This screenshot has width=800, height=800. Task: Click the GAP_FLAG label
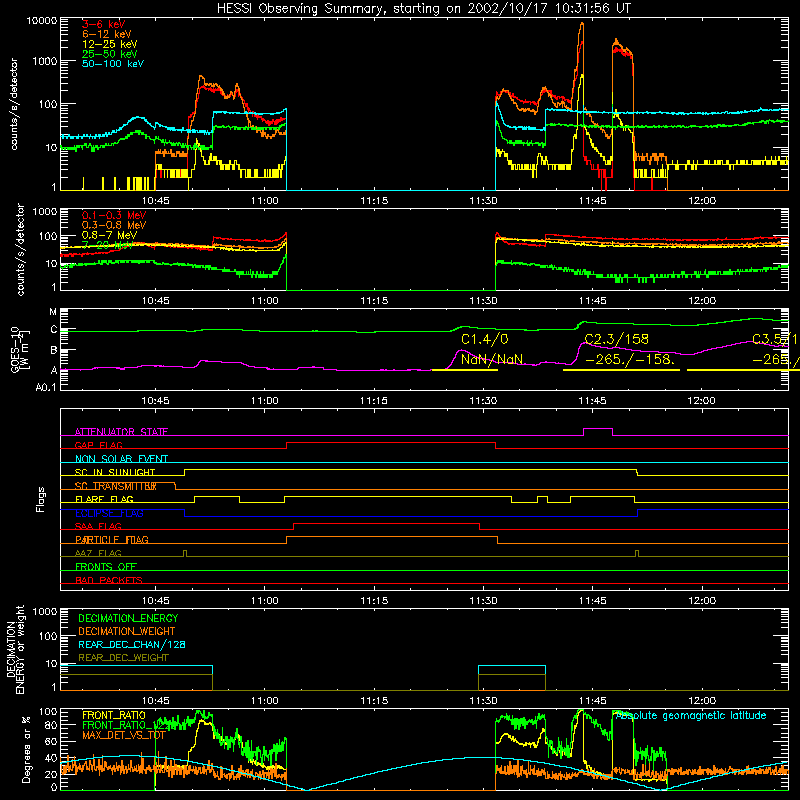(x=98, y=445)
